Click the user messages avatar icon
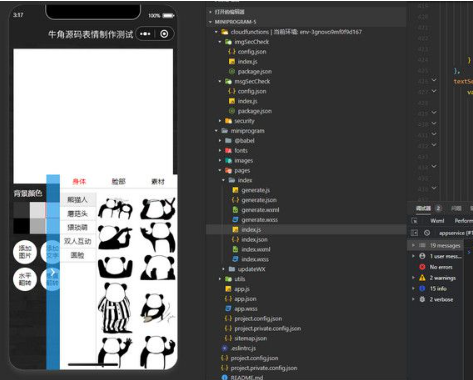Viewport: 473px width, 380px height. (x=422, y=256)
